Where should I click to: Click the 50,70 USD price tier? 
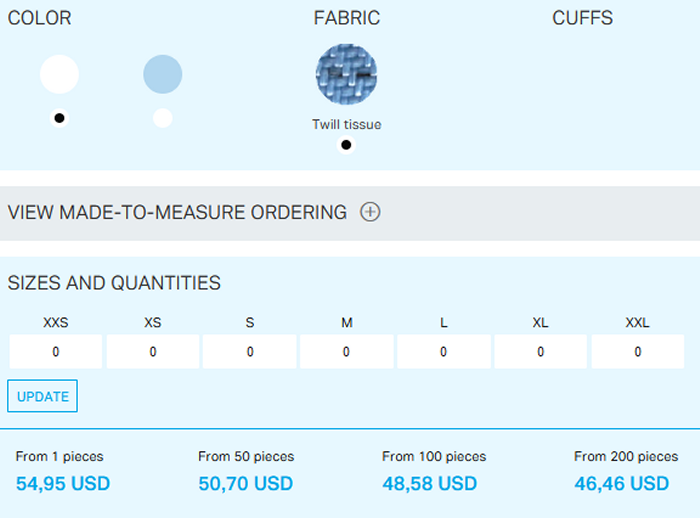click(x=246, y=484)
